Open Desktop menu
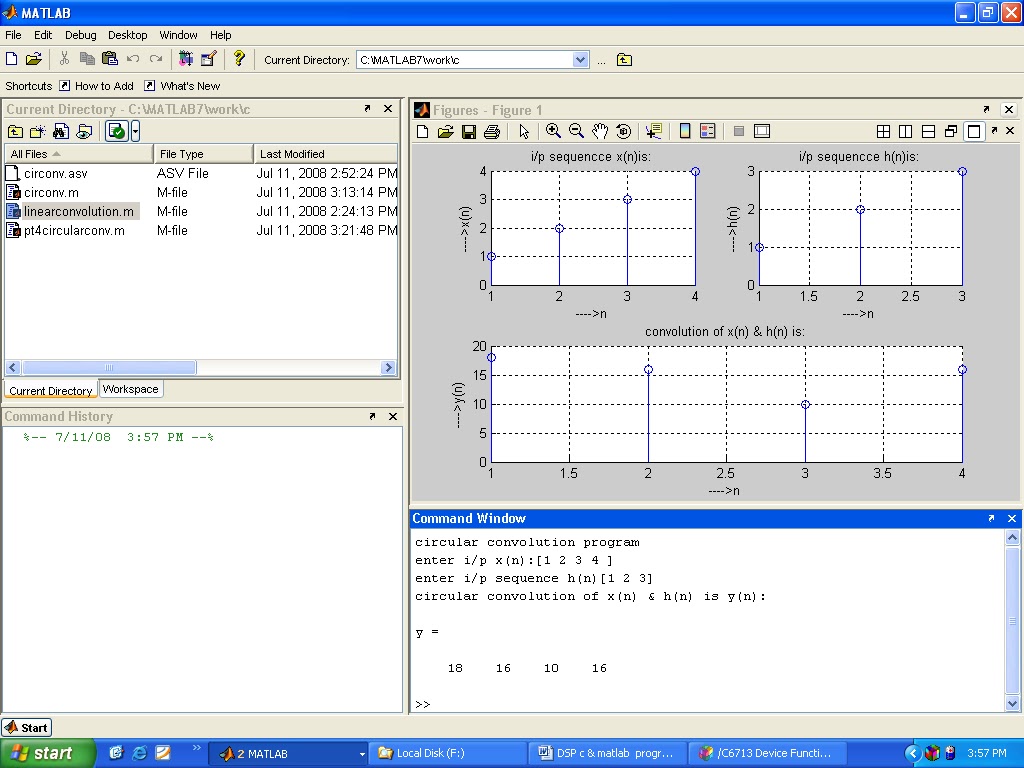The width and height of the screenshot is (1024, 768). coord(127,35)
